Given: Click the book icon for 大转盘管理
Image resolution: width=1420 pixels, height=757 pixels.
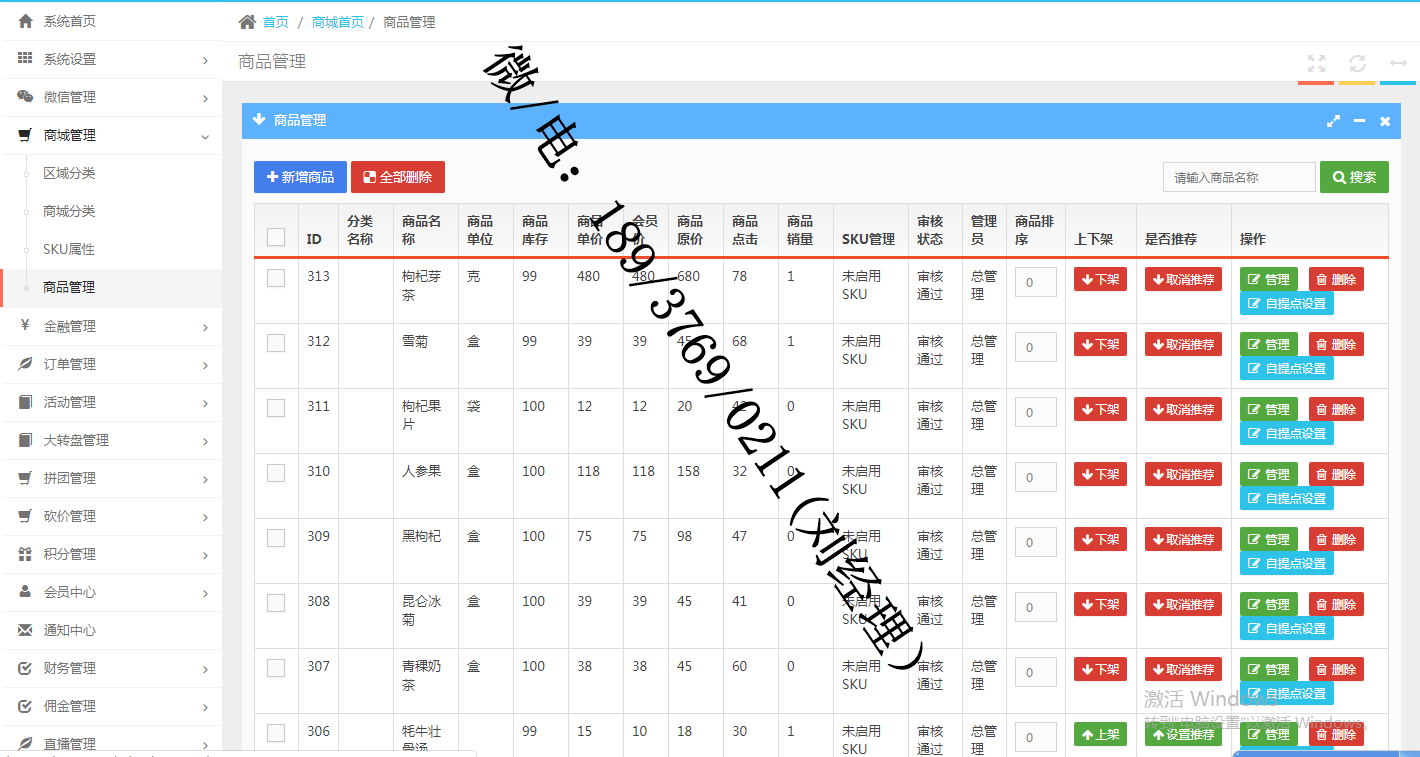Looking at the screenshot, I should pyautogui.click(x=26, y=440).
